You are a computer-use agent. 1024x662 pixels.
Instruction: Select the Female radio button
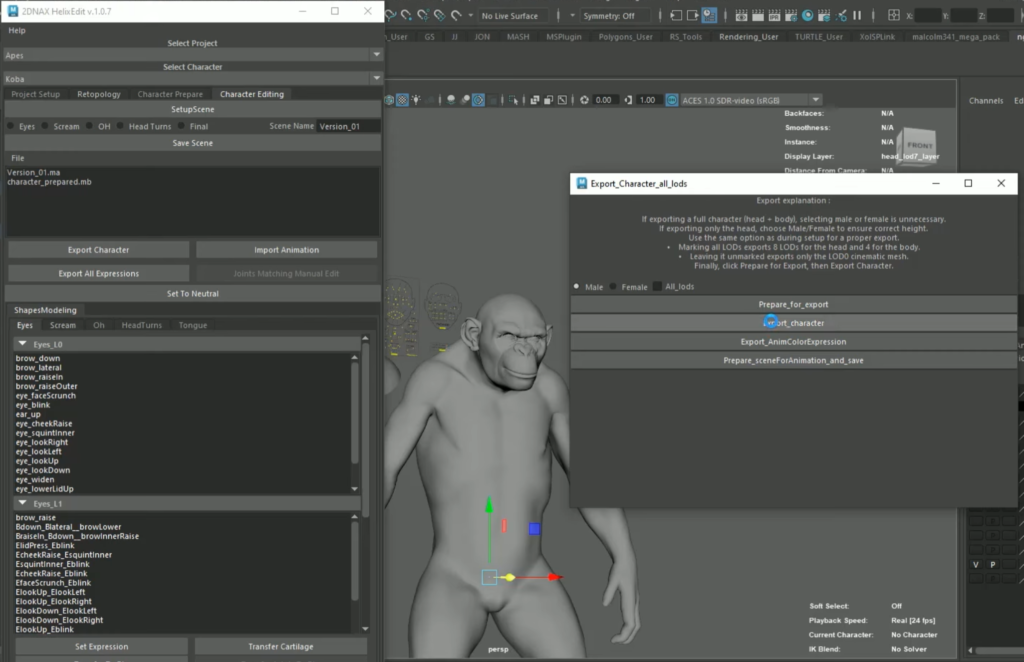pos(614,287)
